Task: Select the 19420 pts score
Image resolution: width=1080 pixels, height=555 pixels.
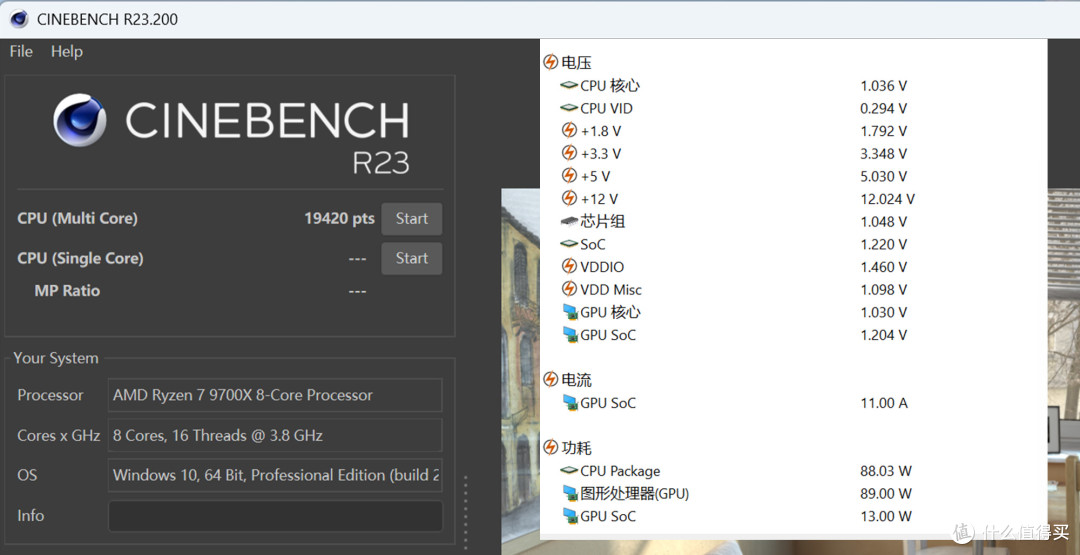Action: pyautogui.click(x=340, y=219)
